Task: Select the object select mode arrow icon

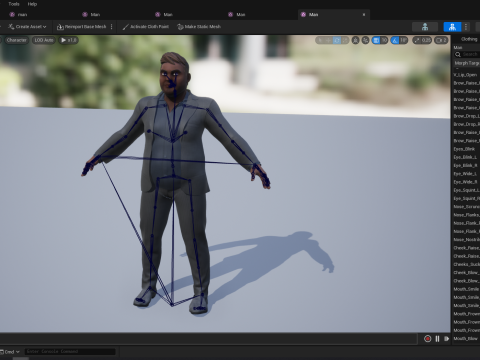Action: pyautogui.click(x=320, y=40)
